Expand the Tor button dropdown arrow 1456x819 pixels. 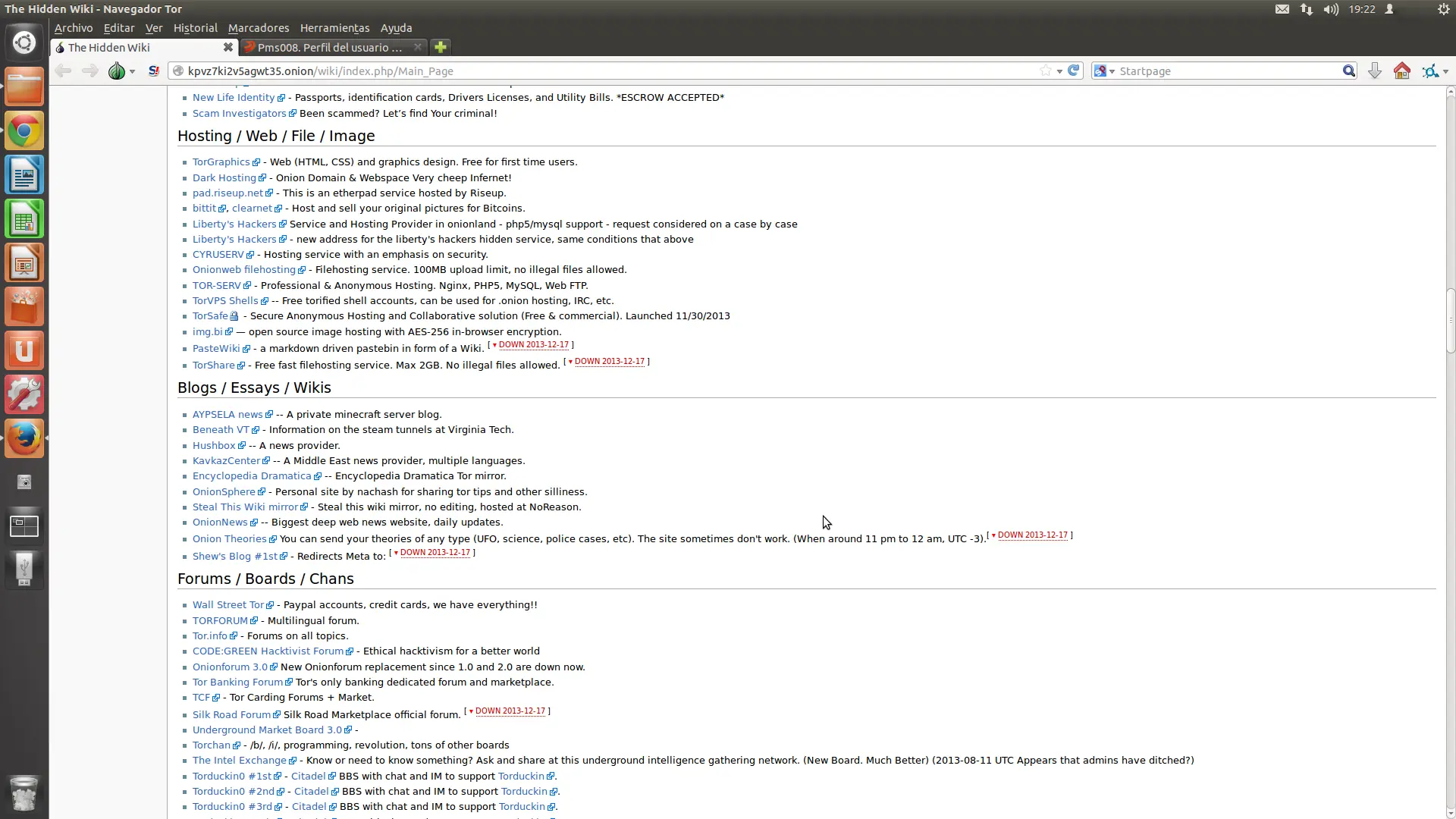(133, 71)
